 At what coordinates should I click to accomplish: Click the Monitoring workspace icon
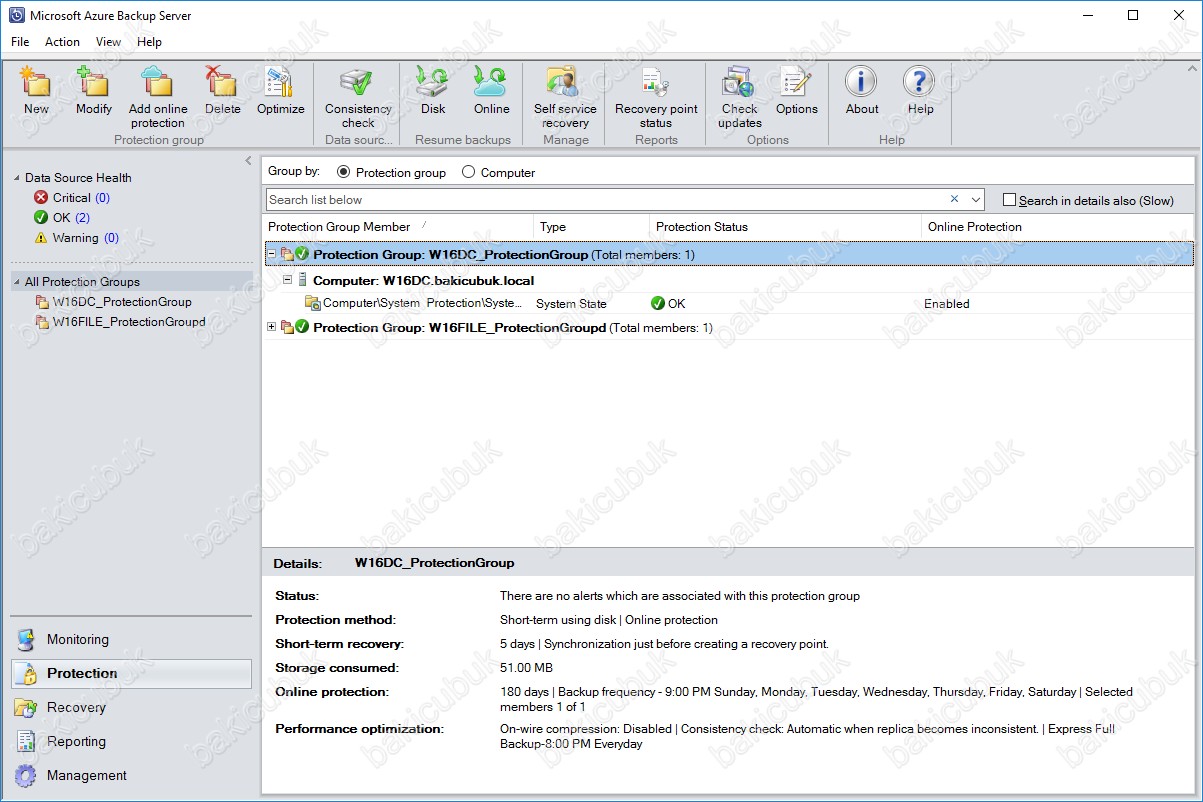tap(26, 640)
